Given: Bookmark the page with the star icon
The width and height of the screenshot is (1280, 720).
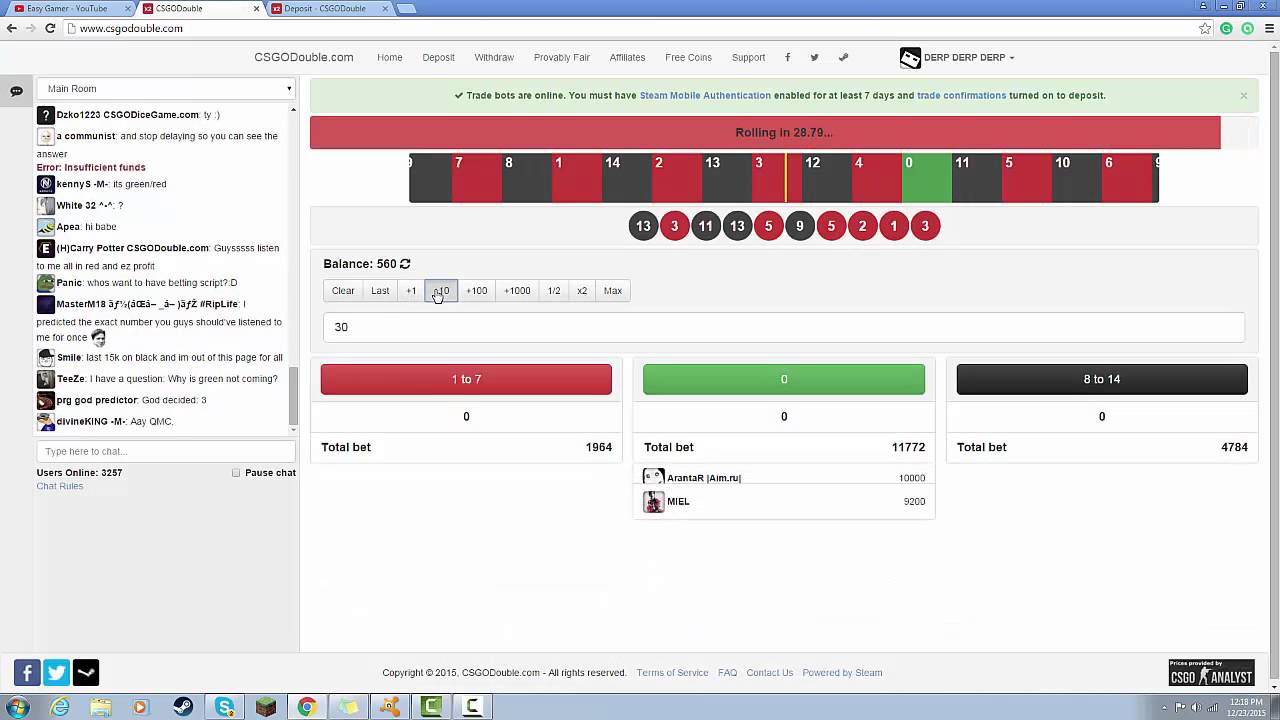Looking at the screenshot, I should (x=1205, y=28).
